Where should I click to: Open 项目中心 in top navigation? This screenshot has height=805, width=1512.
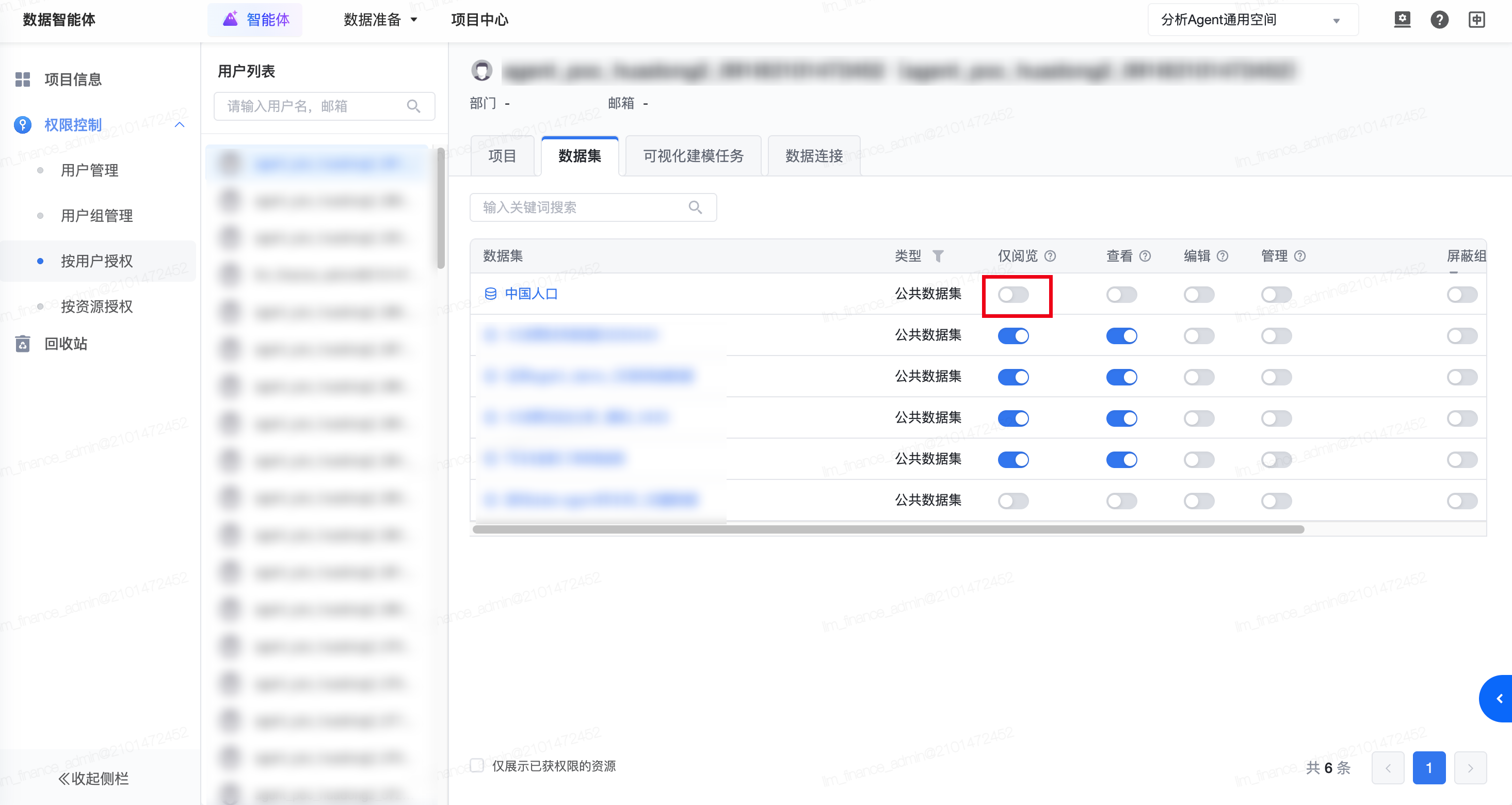(x=479, y=20)
